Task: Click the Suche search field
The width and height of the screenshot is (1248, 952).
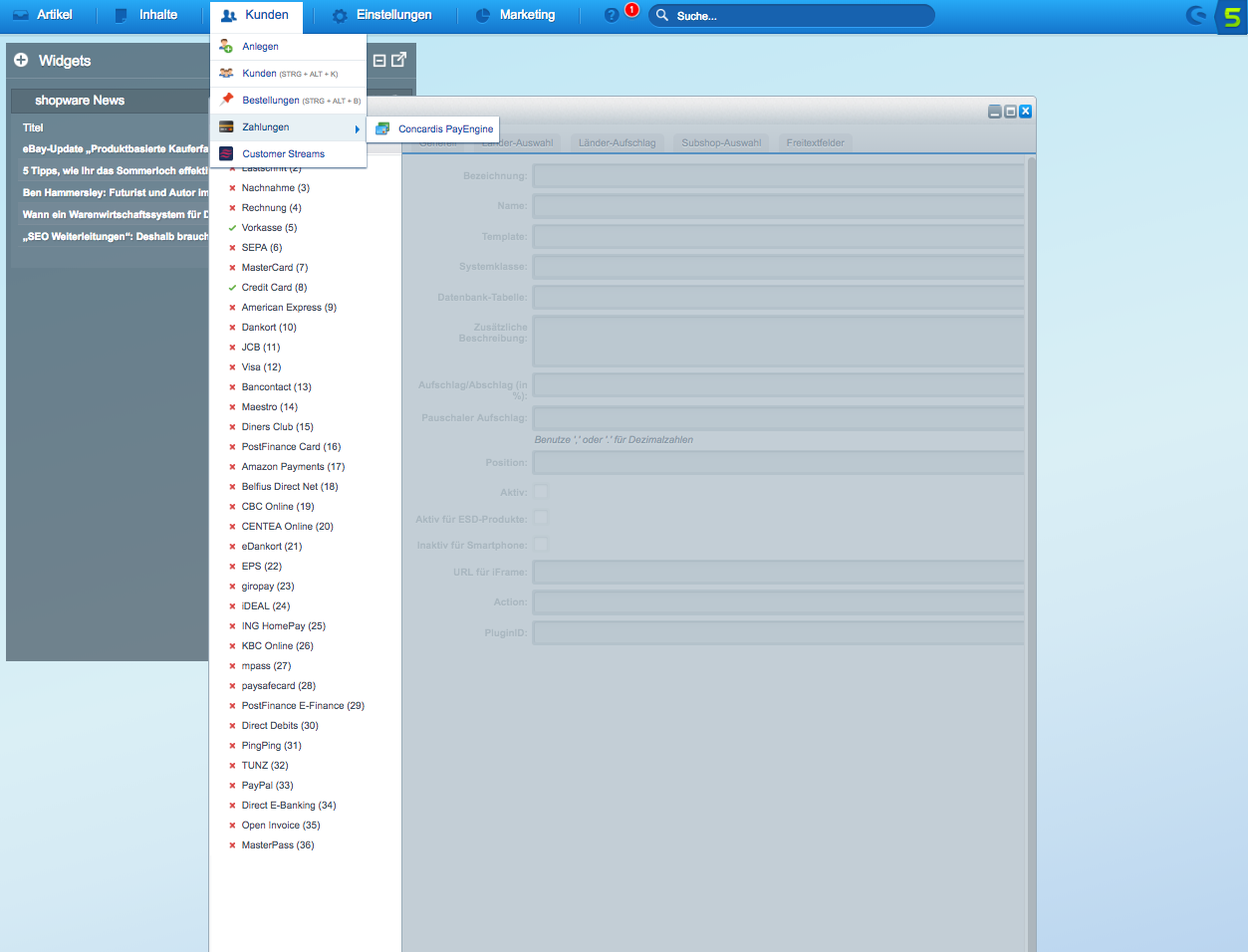Action: click(797, 16)
